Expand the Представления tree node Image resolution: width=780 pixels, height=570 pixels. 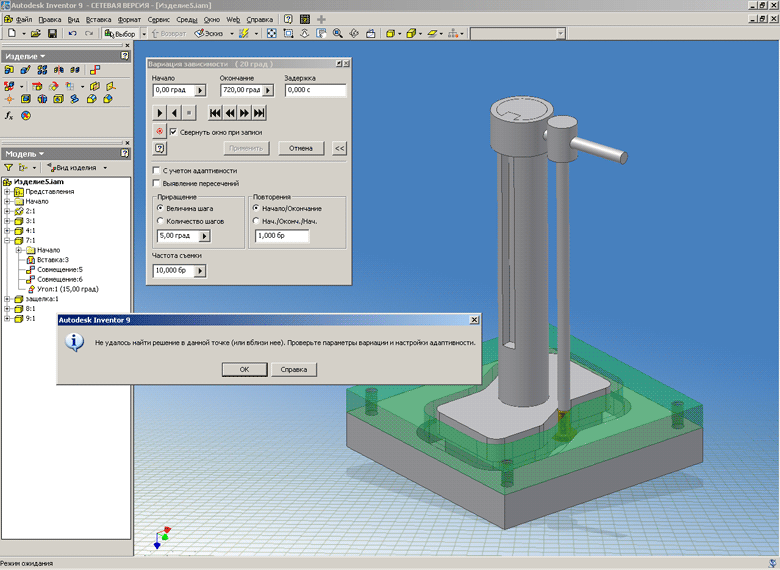pyautogui.click(x=7, y=191)
